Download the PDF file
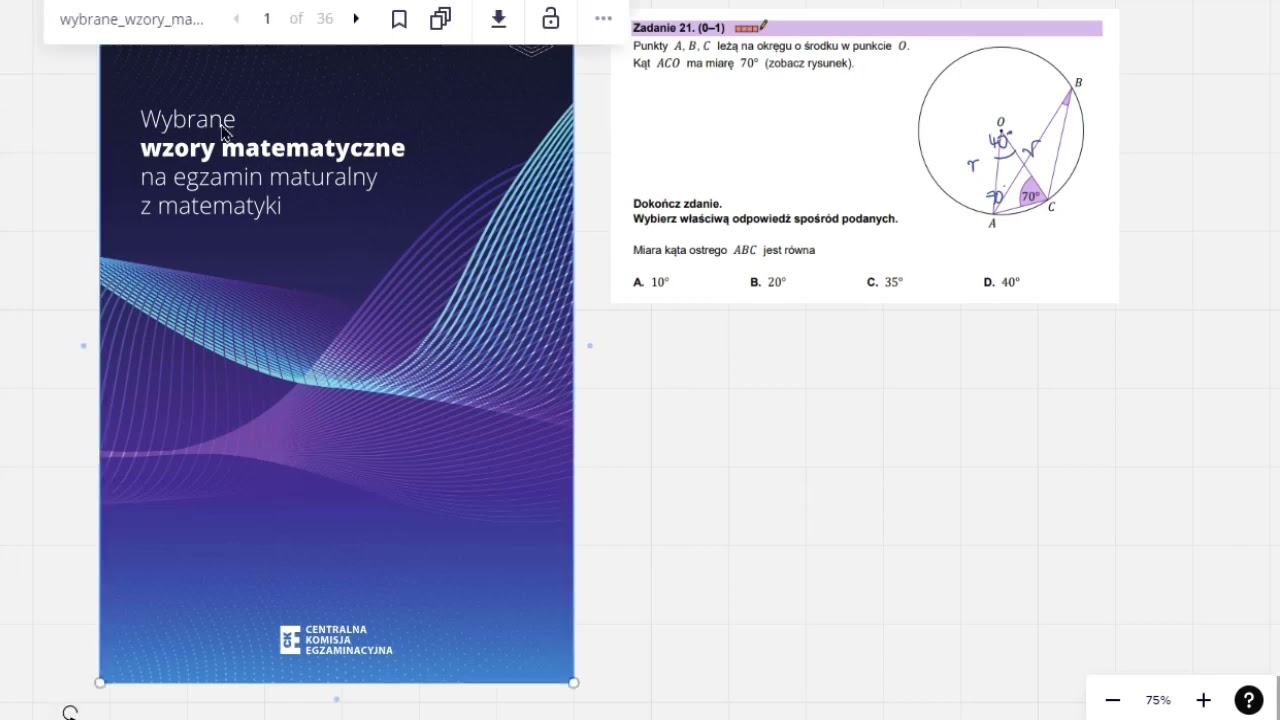 pyautogui.click(x=499, y=19)
